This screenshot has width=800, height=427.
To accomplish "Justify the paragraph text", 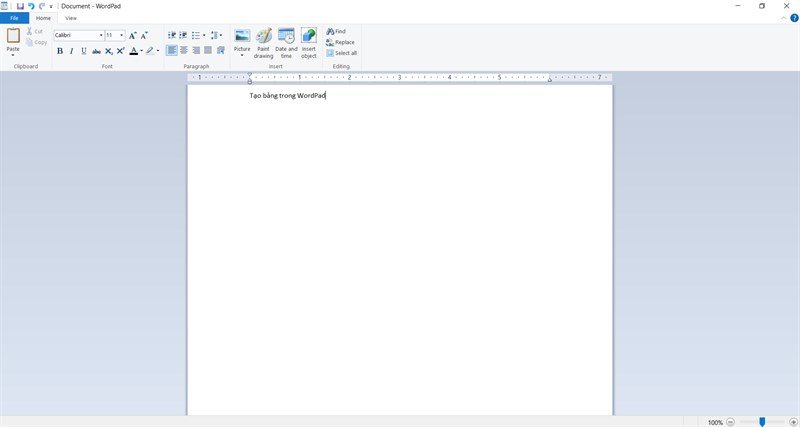I will pos(208,50).
